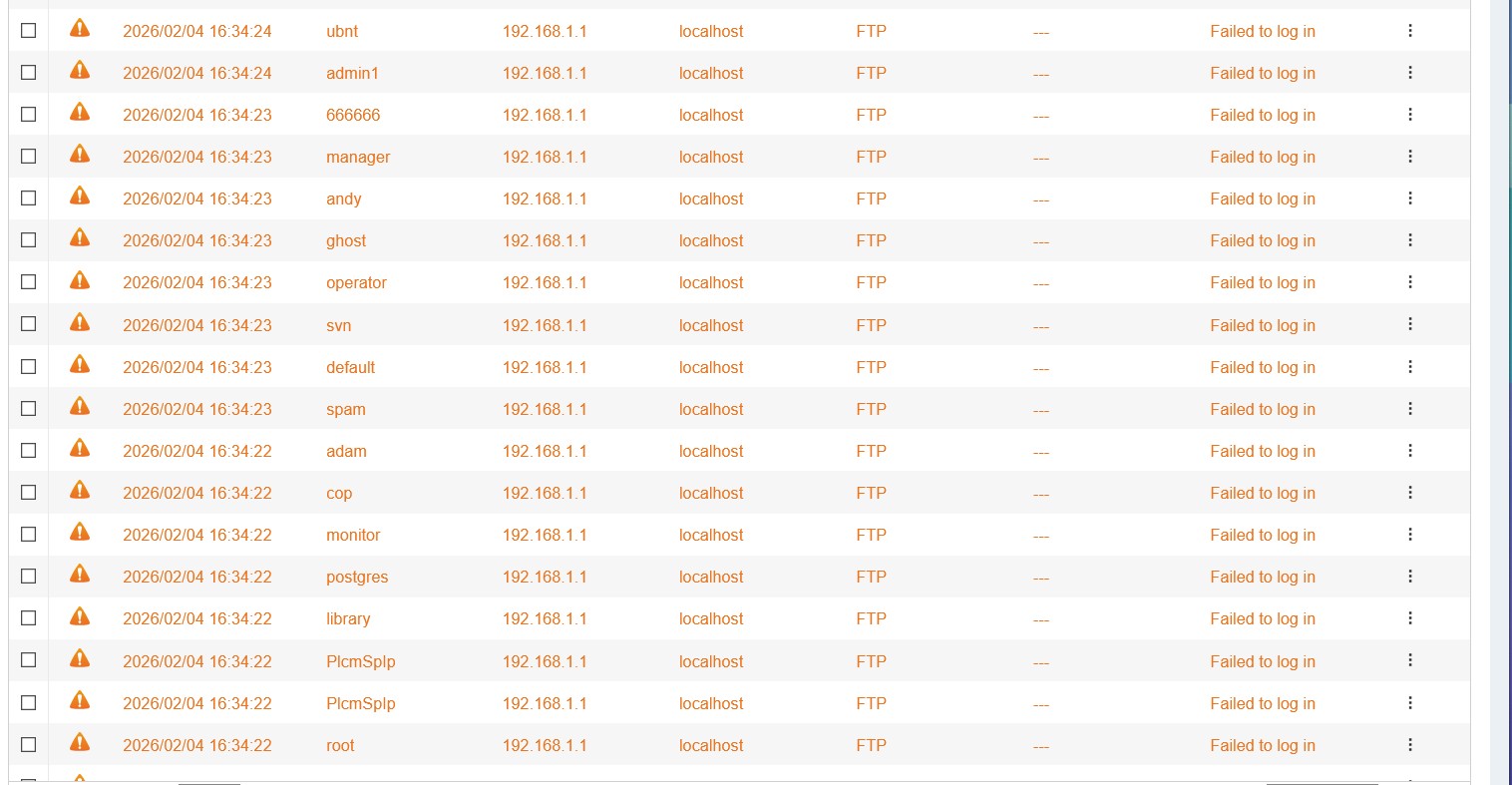Click "Failed to log in" for manager
1512x785 pixels.
tap(1262, 157)
